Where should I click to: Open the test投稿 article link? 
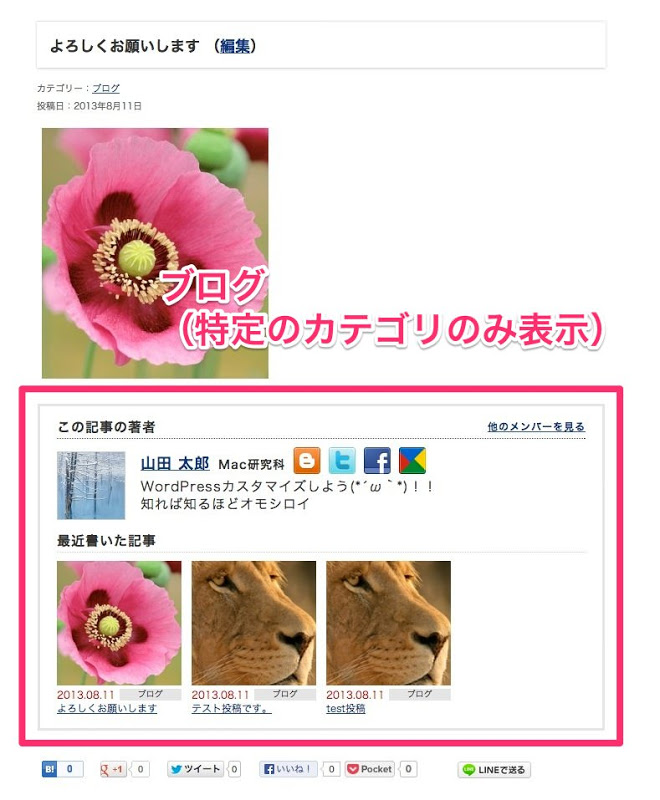click(346, 708)
